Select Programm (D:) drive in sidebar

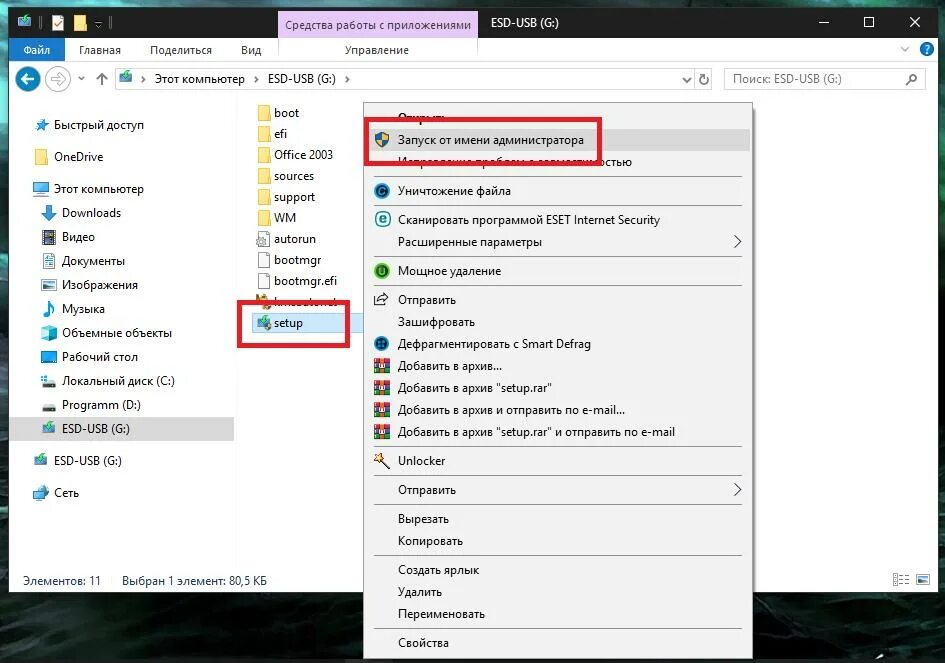coord(101,405)
